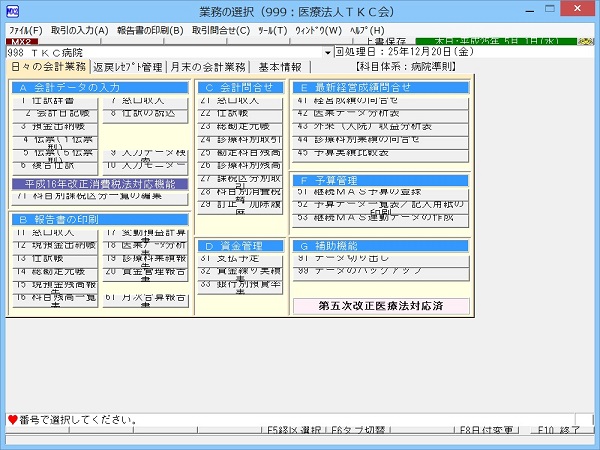Click button 12 現預金出納帳
600x450 pixels.
[x=55, y=249]
